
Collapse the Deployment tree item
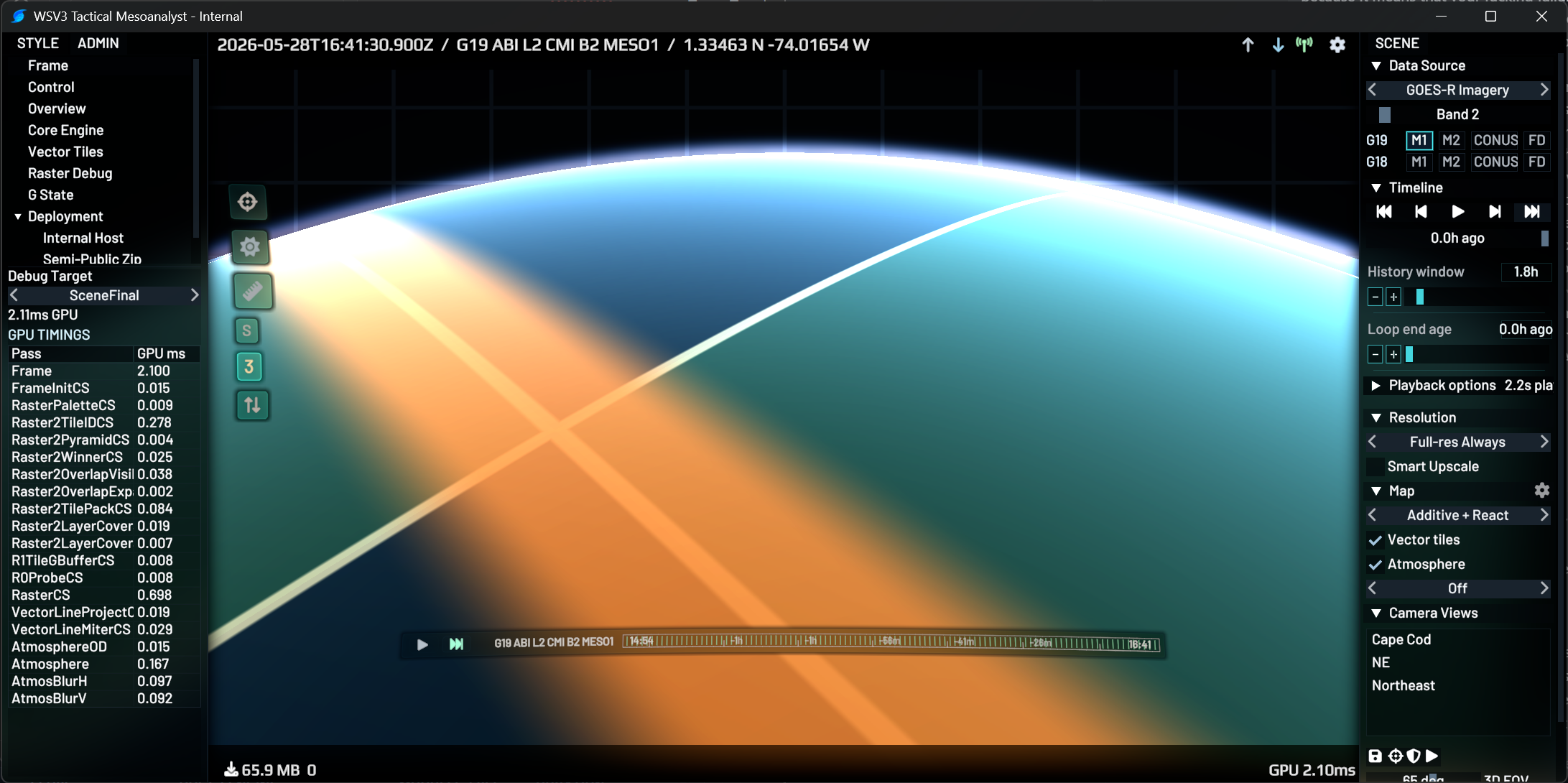tap(18, 216)
